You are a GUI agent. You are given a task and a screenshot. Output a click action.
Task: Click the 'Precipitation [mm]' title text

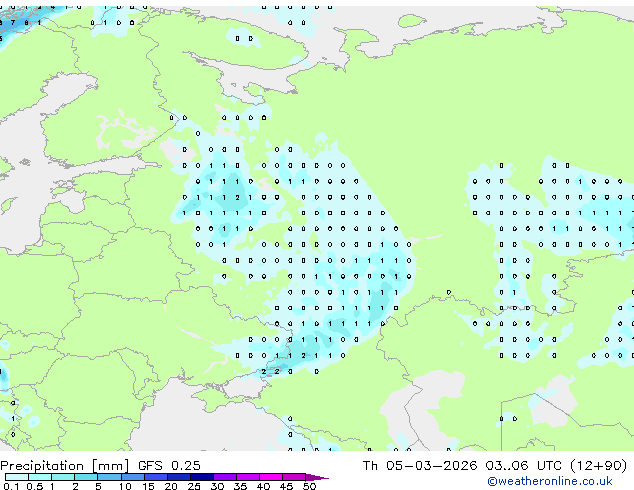pos(65,466)
